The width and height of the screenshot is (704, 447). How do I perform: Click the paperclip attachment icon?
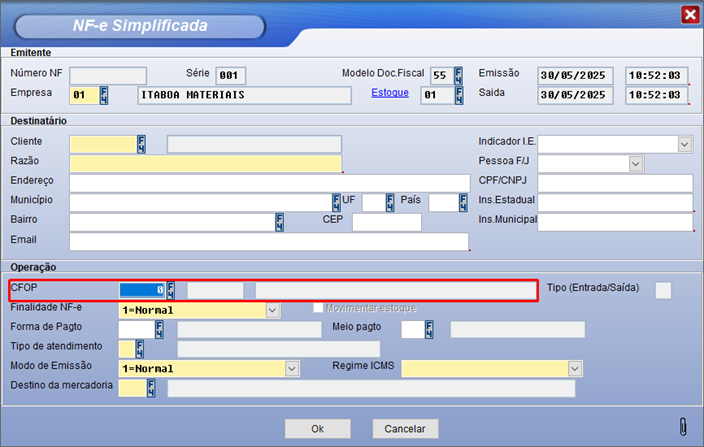(x=683, y=427)
